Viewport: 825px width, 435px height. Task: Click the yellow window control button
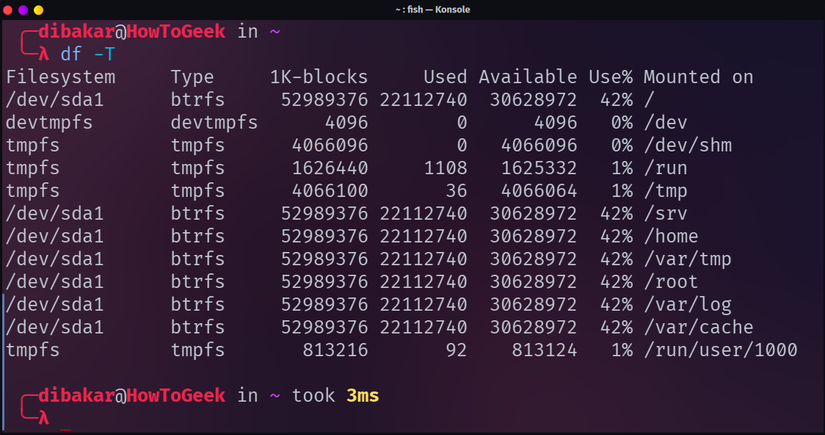click(x=38, y=10)
